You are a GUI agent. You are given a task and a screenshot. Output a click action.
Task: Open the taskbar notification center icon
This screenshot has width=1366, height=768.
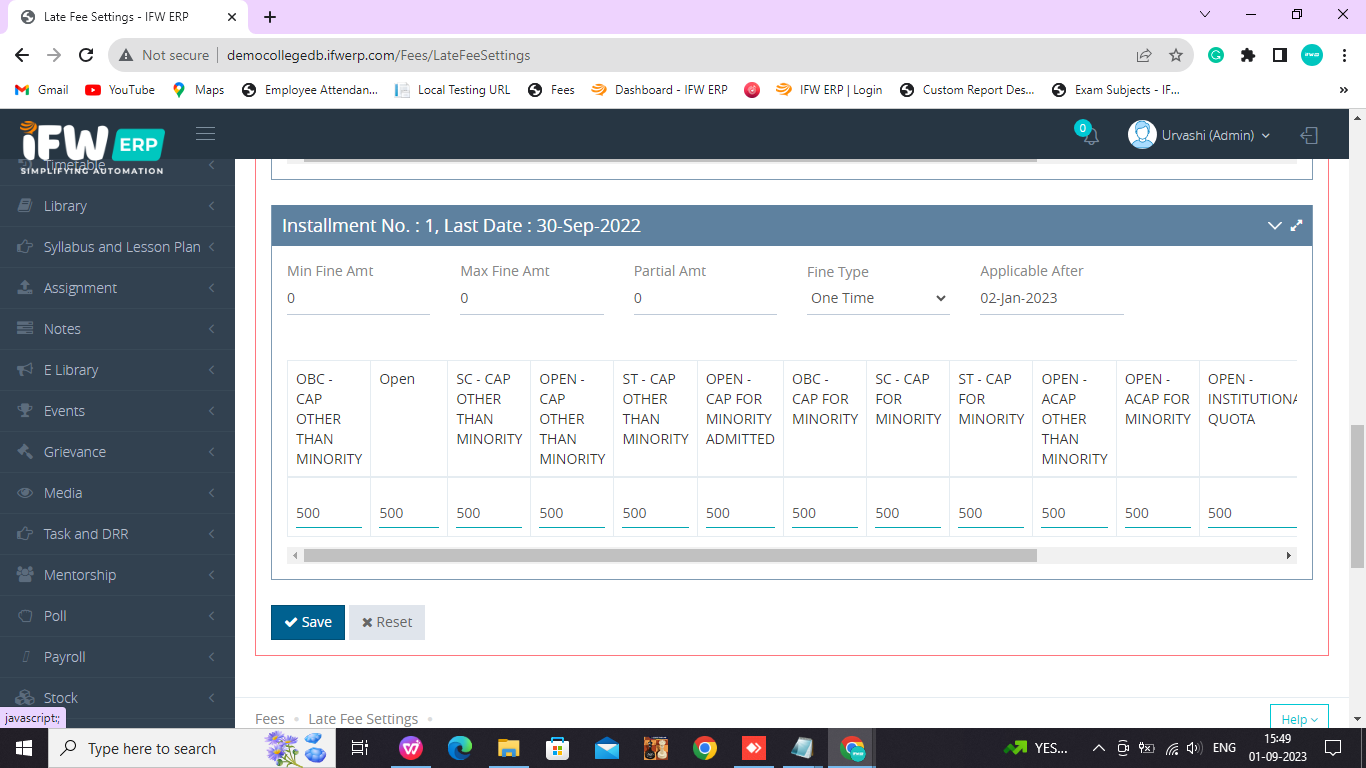pyautogui.click(x=1333, y=748)
